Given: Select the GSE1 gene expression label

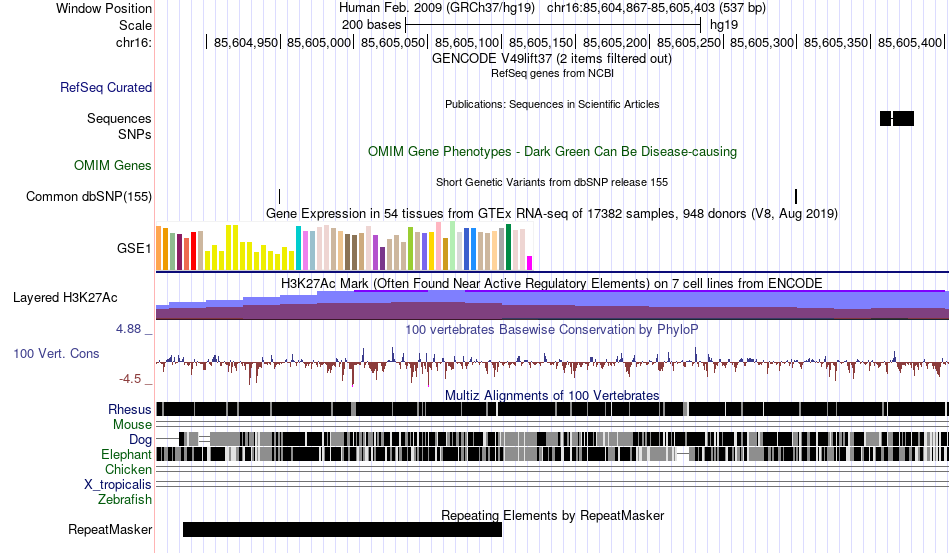Looking at the screenshot, I should point(134,248).
